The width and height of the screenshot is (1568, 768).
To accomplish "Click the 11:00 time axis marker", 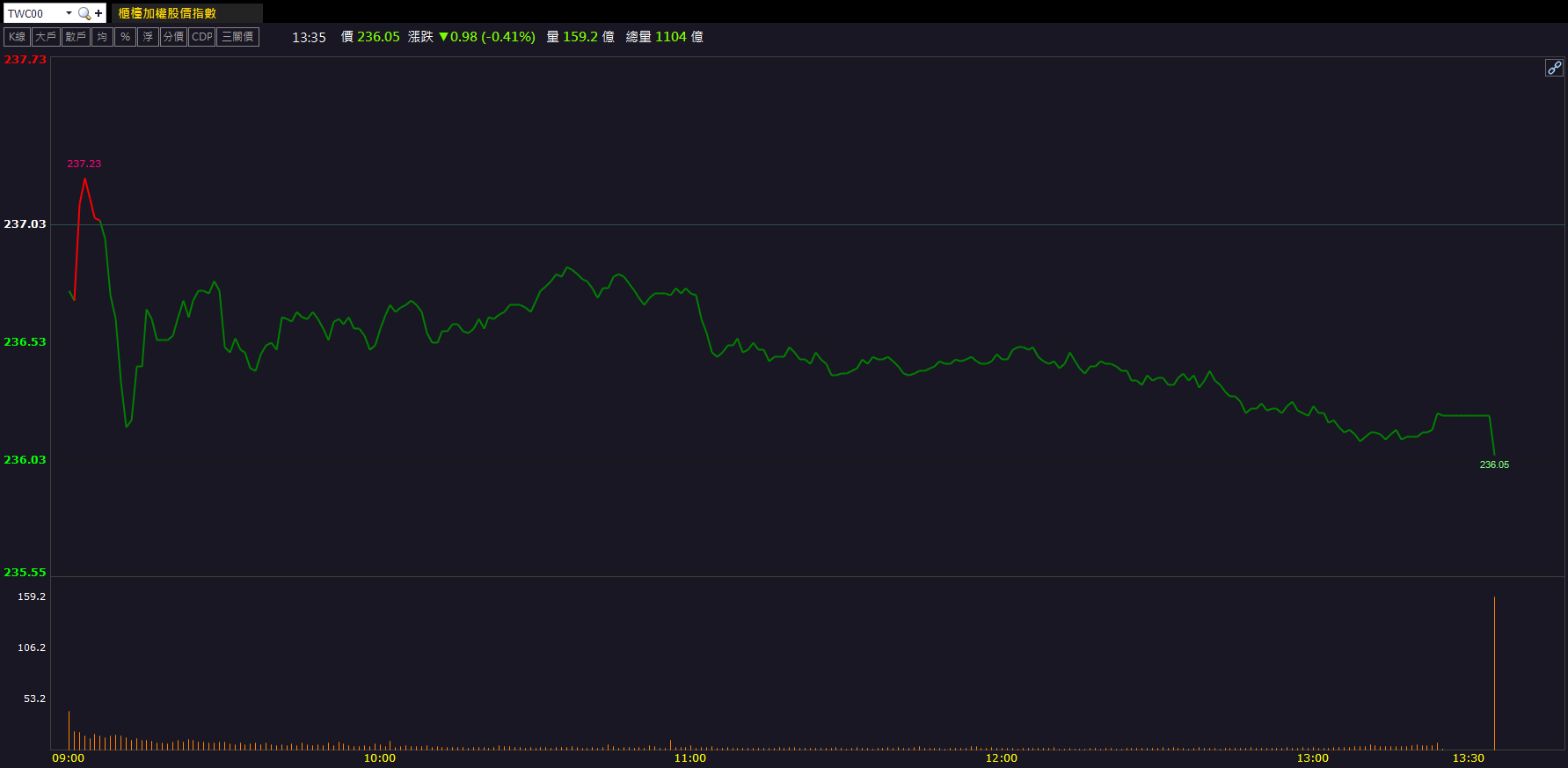I will pyautogui.click(x=690, y=758).
